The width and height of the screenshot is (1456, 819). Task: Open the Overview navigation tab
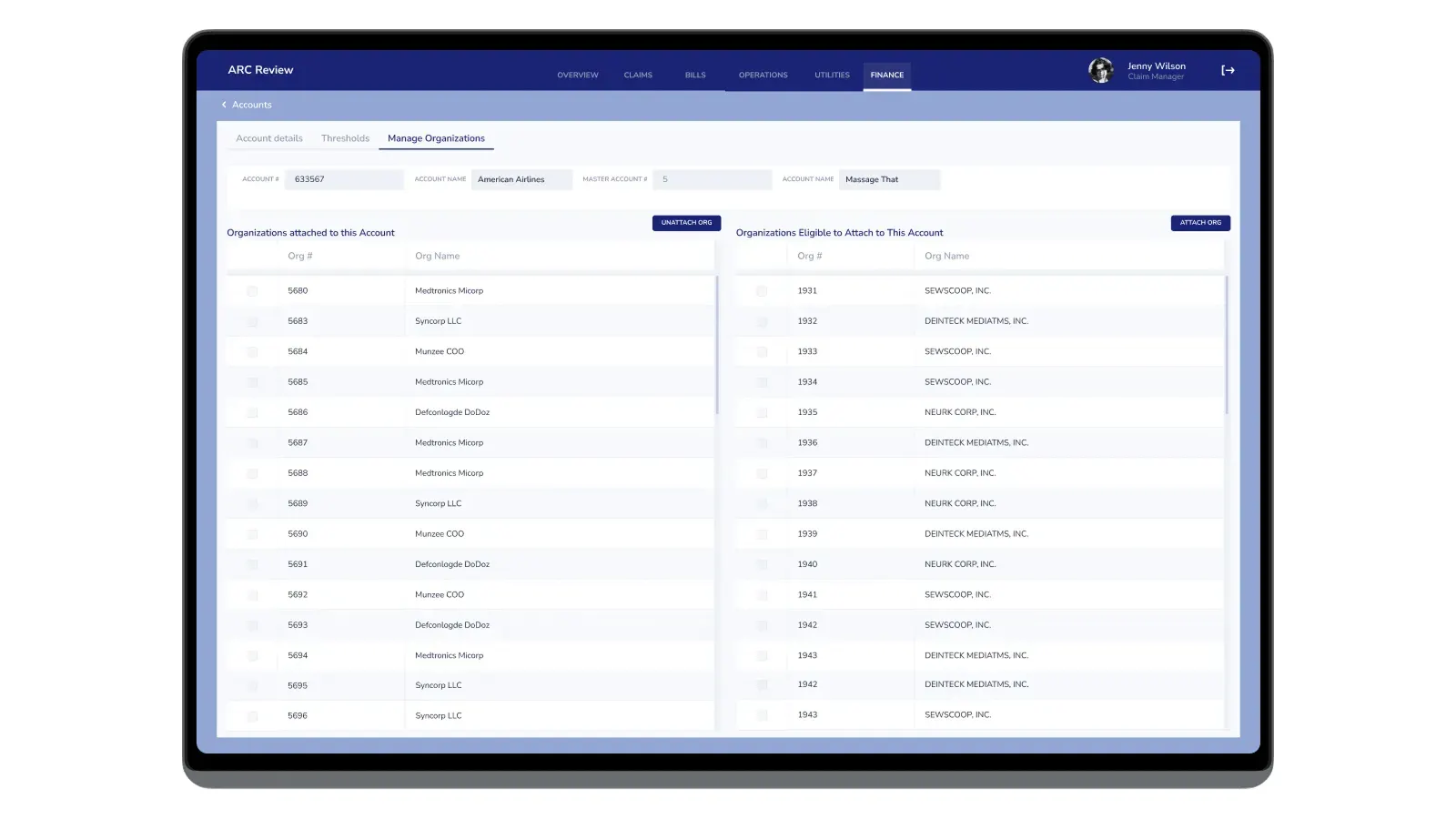point(578,75)
